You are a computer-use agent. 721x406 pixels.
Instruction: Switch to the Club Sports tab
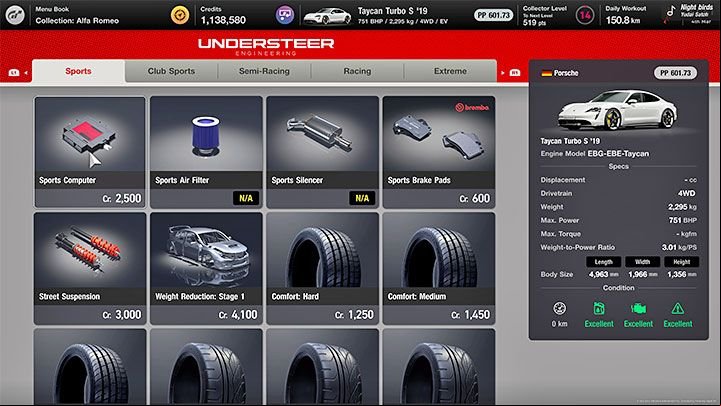tap(171, 71)
